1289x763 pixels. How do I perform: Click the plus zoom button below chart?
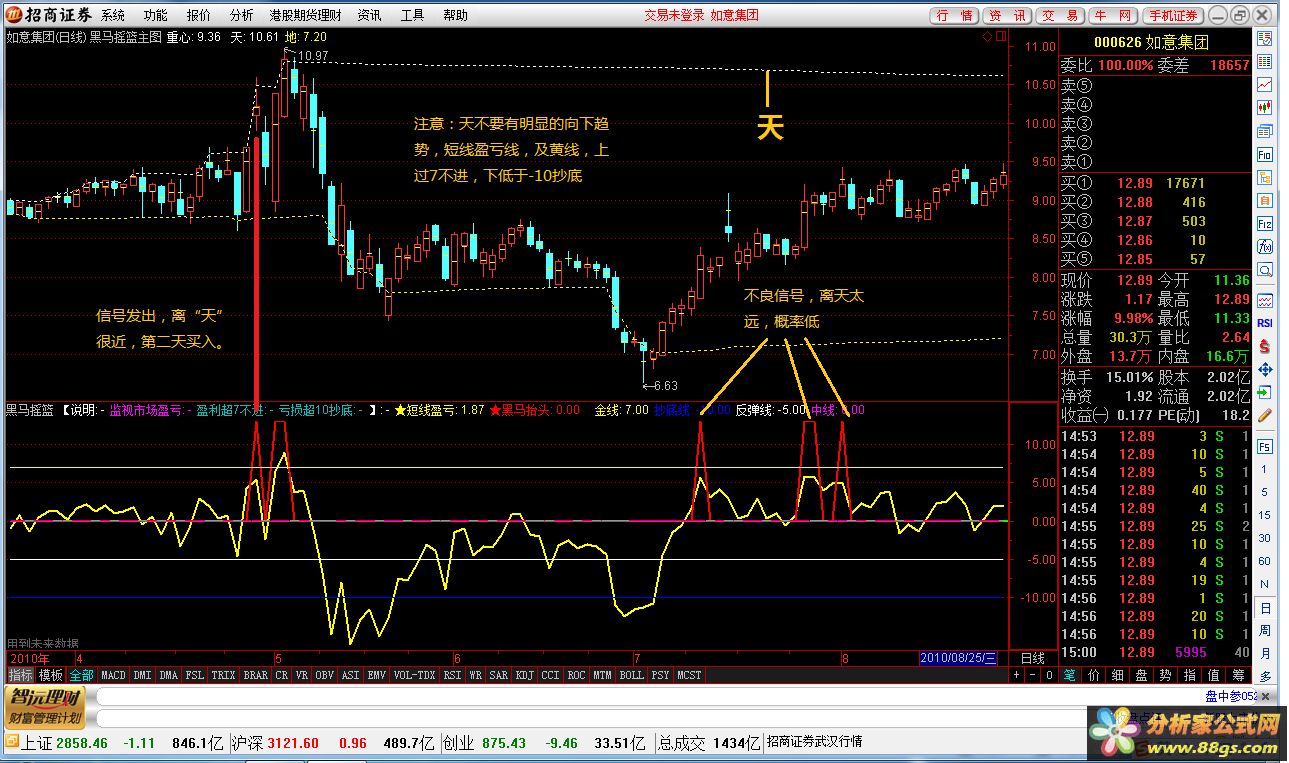(x=1017, y=675)
